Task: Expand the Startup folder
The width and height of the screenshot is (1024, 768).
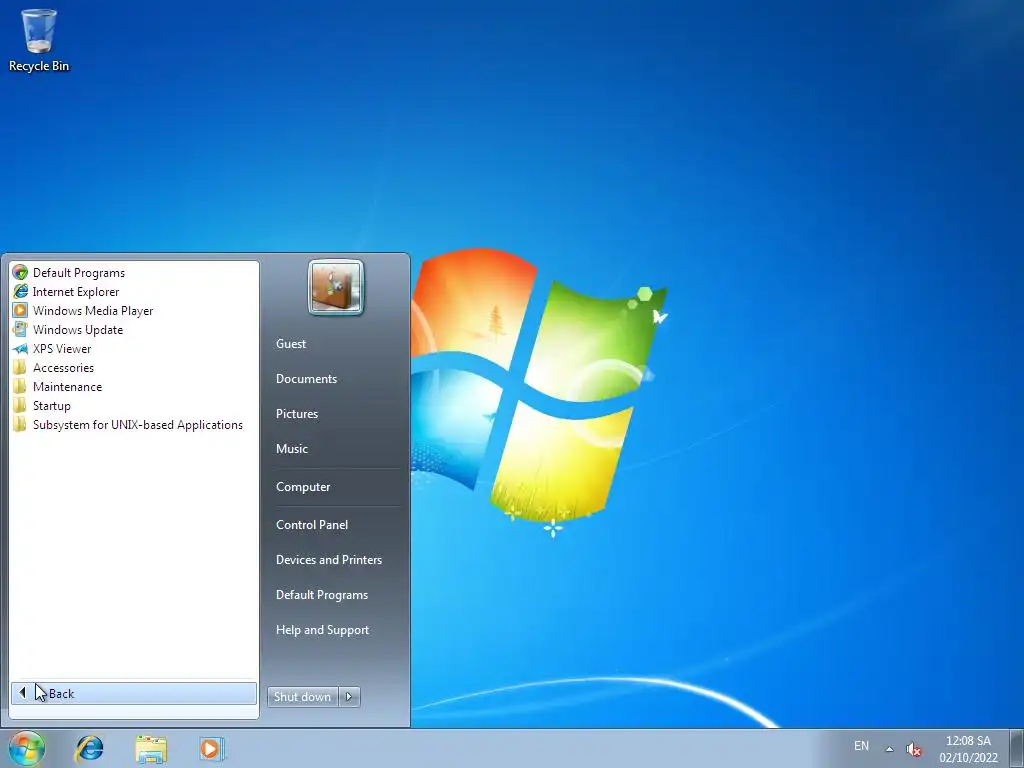Action: click(x=52, y=405)
